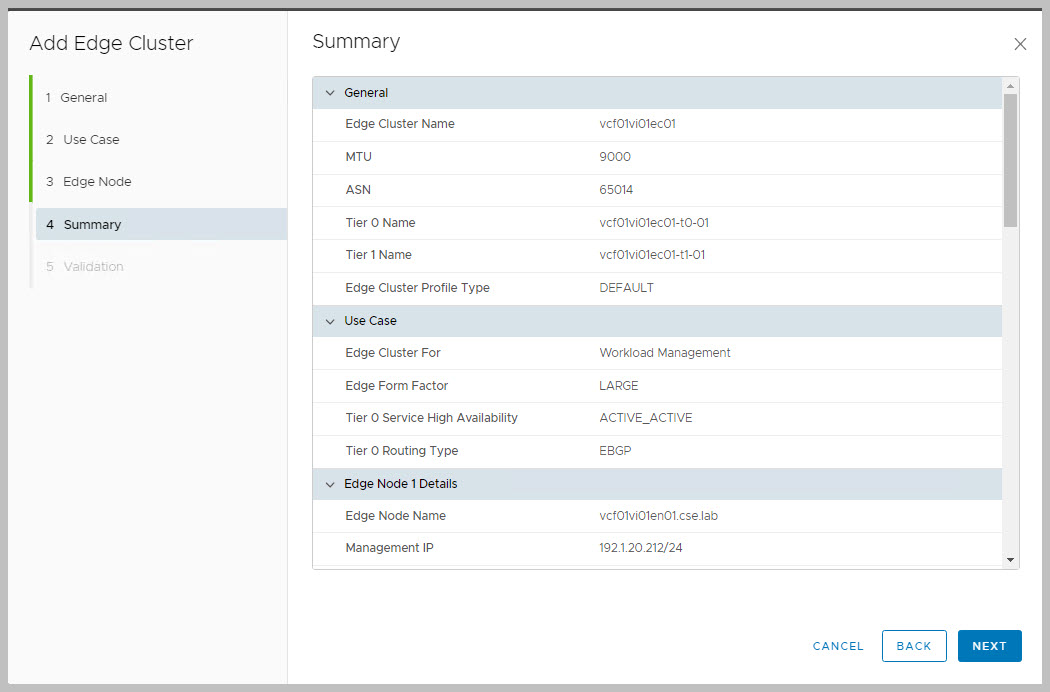Open step 3 Edge Node
1050x692 pixels.
pyautogui.click(x=96, y=182)
